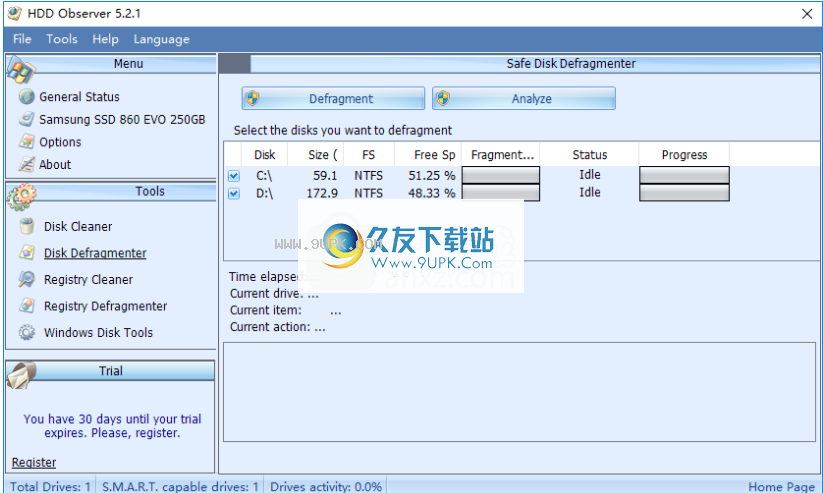Click the Registry Cleaner magnifier icon
This screenshot has width=823, height=493.
26,279
